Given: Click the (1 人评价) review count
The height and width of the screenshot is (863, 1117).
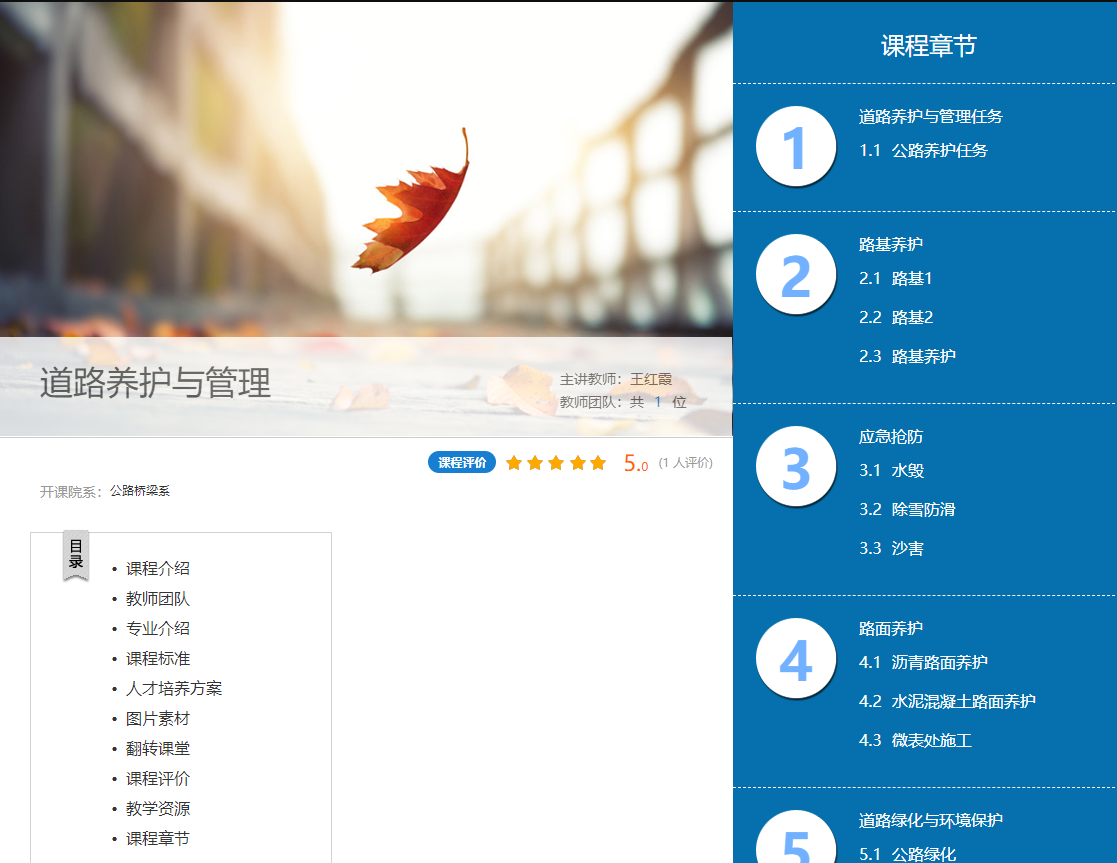Looking at the screenshot, I should [685, 463].
